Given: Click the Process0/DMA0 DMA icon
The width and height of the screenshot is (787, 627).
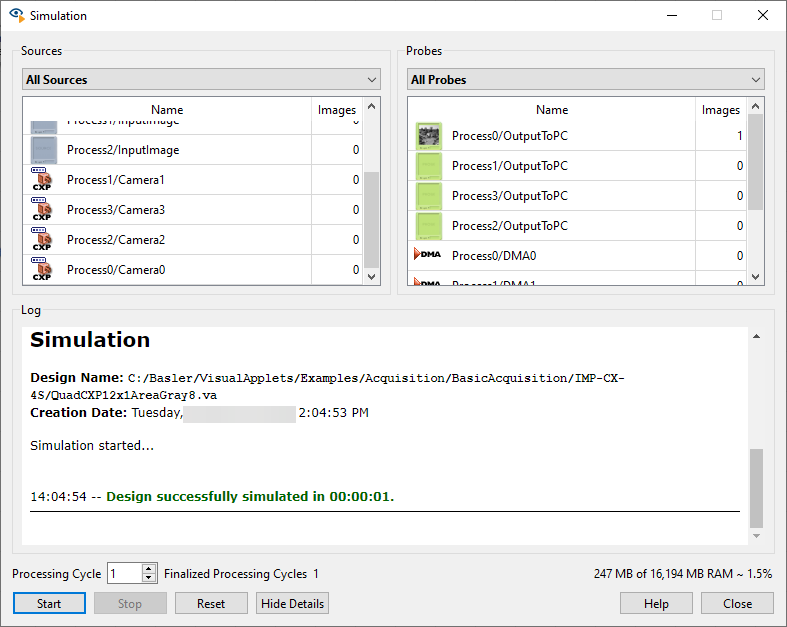Looking at the screenshot, I should tap(427, 256).
